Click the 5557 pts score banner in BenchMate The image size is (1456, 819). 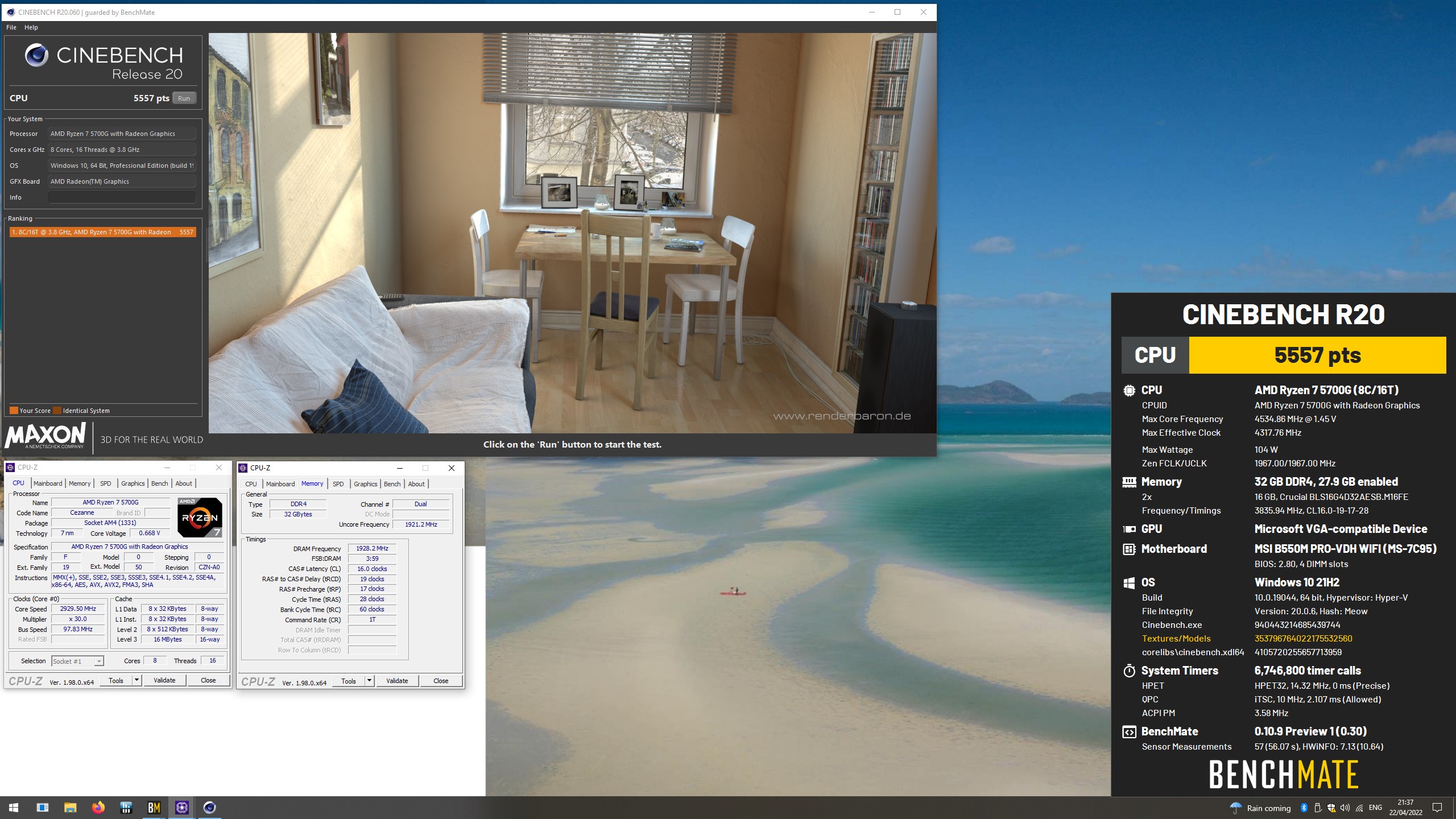[x=1317, y=355]
